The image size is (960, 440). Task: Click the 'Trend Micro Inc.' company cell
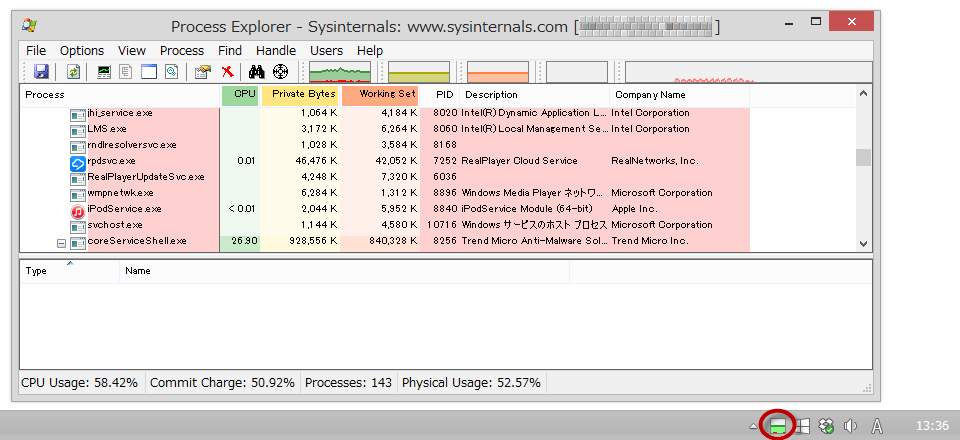click(x=650, y=241)
